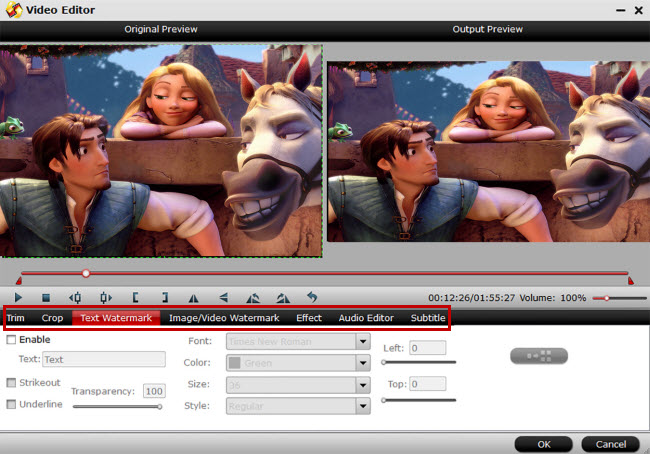Click the Green color swatch
The height and width of the screenshot is (454, 650).
235,363
